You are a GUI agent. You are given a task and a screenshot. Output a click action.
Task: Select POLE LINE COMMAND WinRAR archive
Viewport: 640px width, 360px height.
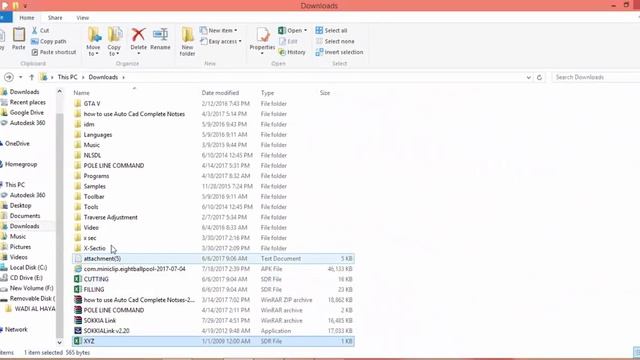[x=213, y=310]
